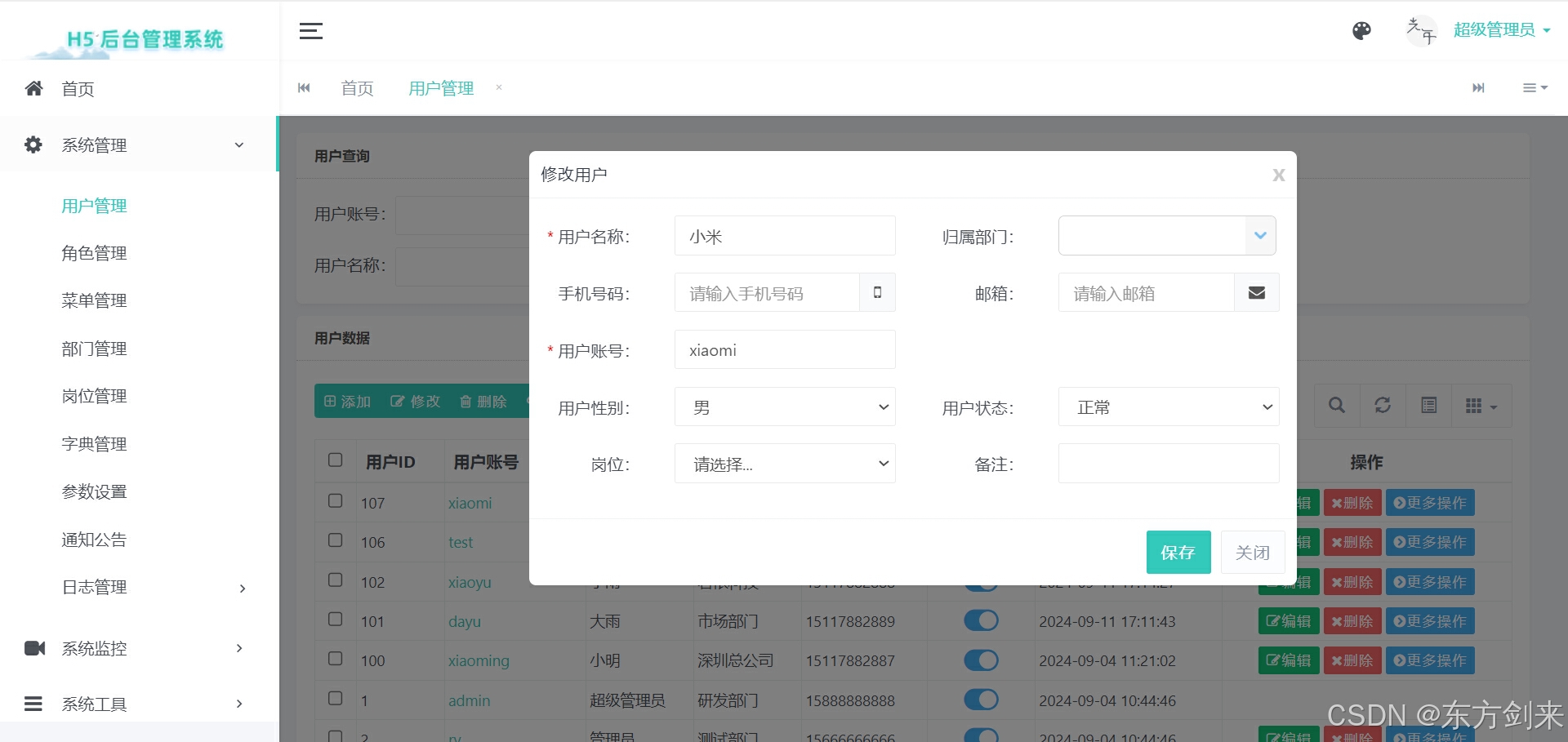Click the 邮箱 input field
1568x742 pixels.
(x=1146, y=292)
